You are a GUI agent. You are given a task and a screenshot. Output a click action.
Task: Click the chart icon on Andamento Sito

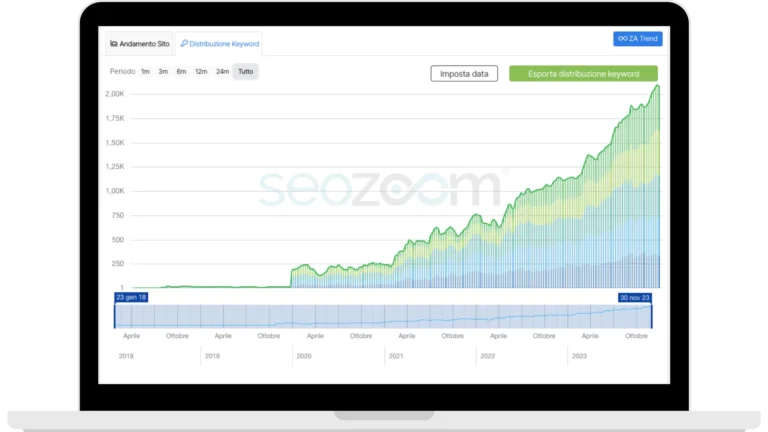click(x=114, y=44)
